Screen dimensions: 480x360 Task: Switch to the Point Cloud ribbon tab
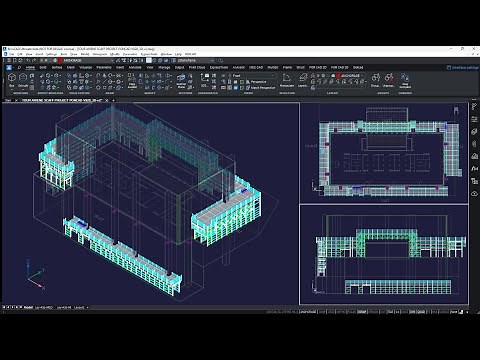(197, 67)
